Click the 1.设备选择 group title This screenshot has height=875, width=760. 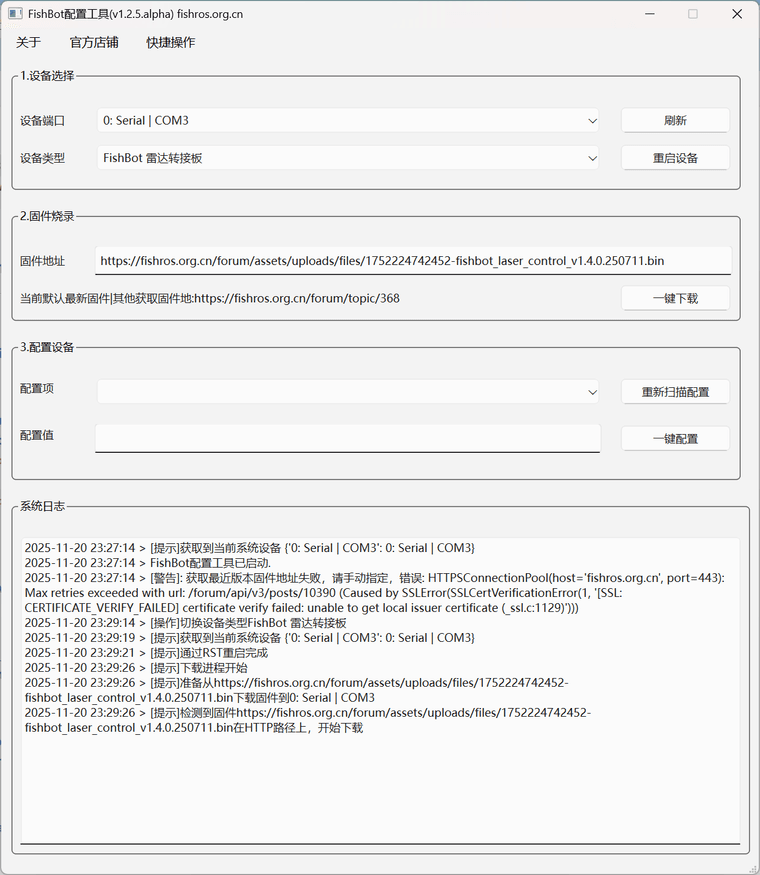47,76
